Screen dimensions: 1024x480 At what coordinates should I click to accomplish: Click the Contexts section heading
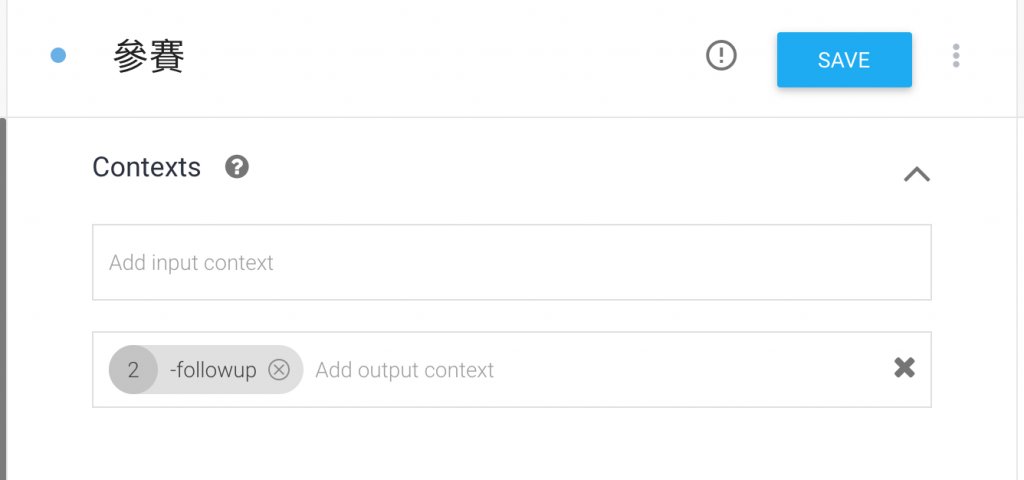click(146, 167)
